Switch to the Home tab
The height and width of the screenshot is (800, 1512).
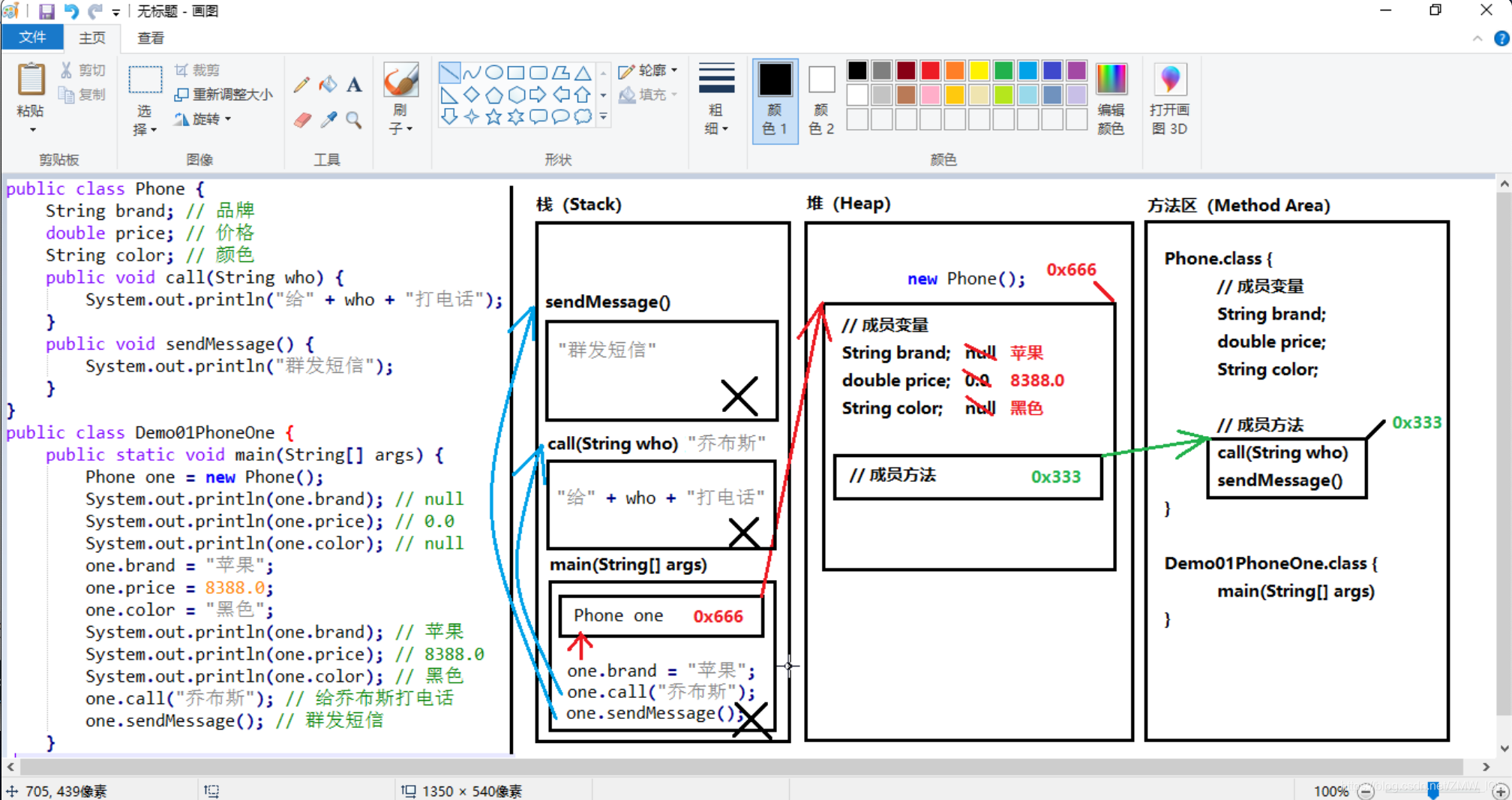tap(92, 38)
